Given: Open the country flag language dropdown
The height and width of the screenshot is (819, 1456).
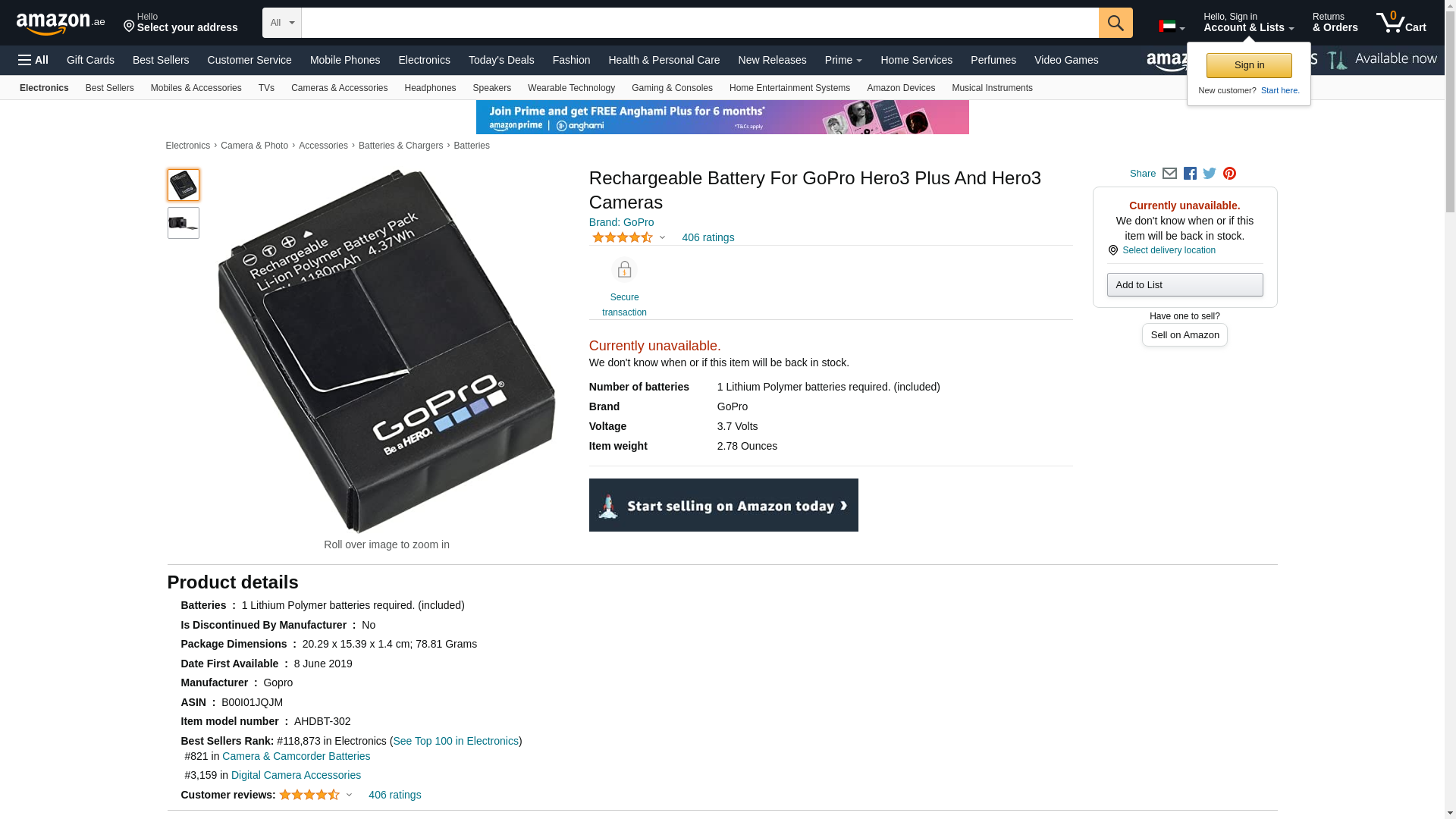Looking at the screenshot, I should pyautogui.click(x=1171, y=27).
